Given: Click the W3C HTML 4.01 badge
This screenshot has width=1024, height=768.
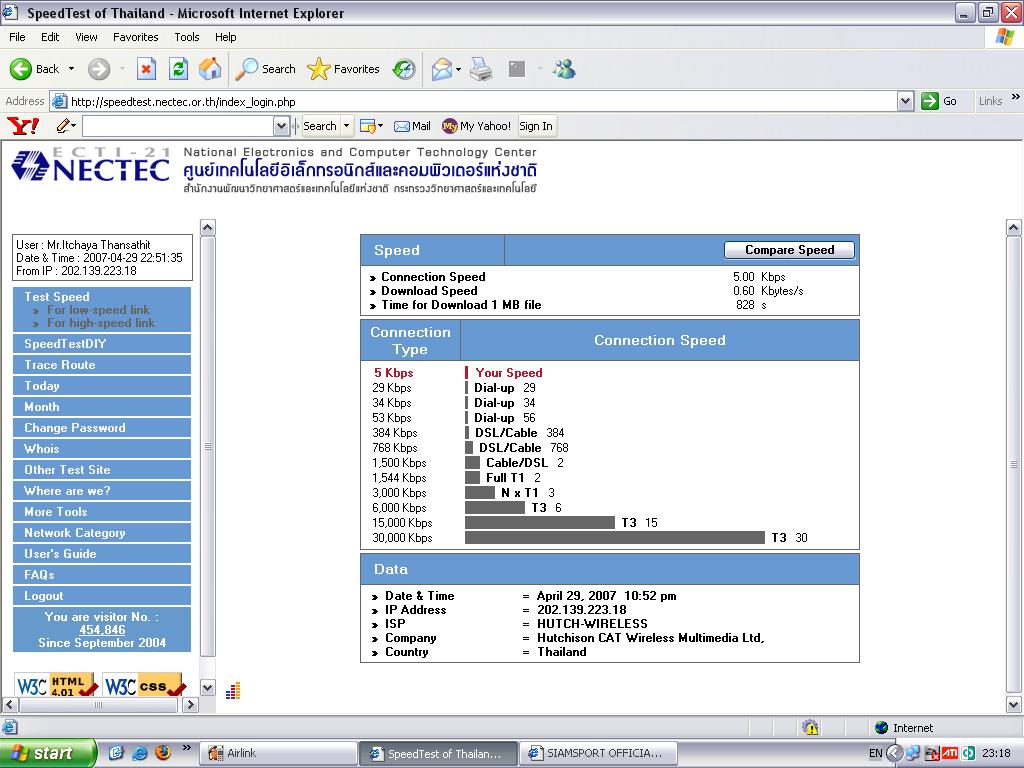Looking at the screenshot, I should pyautogui.click(x=57, y=685).
